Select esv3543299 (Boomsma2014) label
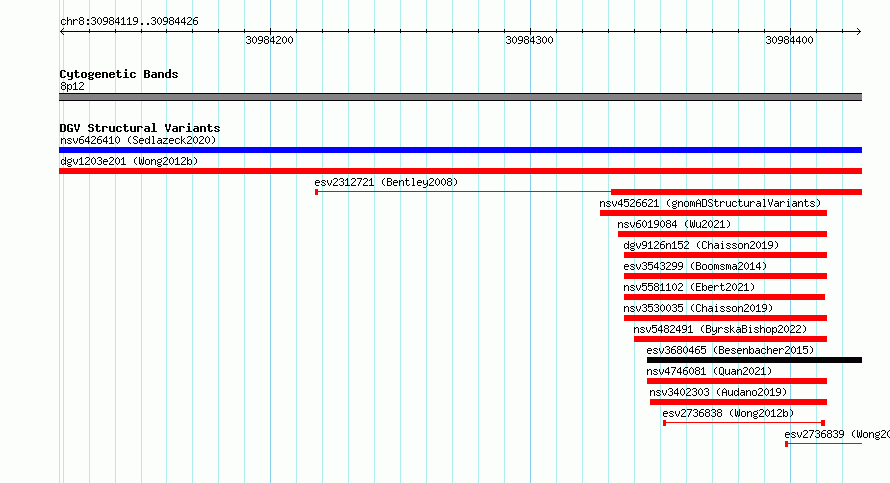890x483 pixels. [x=695, y=266]
